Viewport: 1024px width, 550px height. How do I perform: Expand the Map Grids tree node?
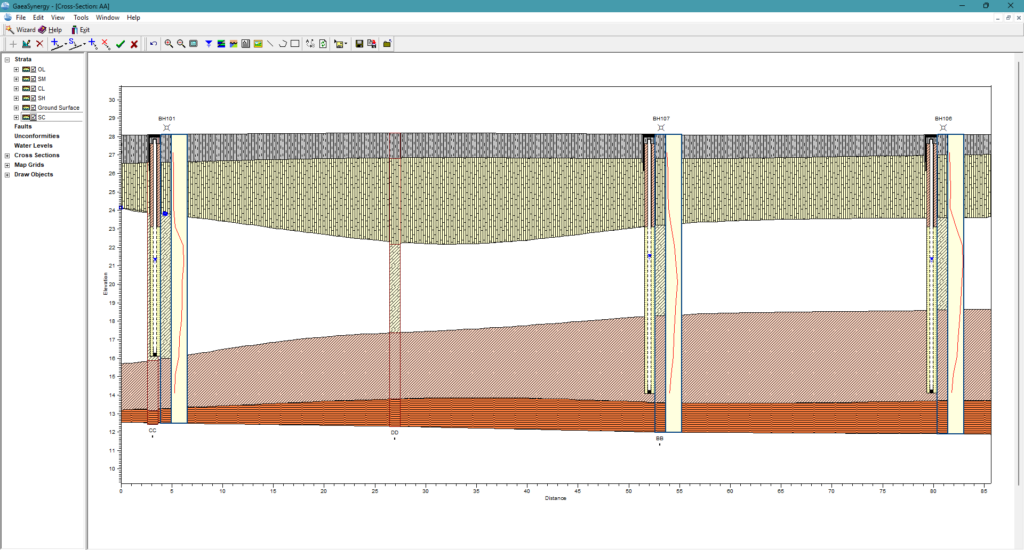tap(8, 165)
